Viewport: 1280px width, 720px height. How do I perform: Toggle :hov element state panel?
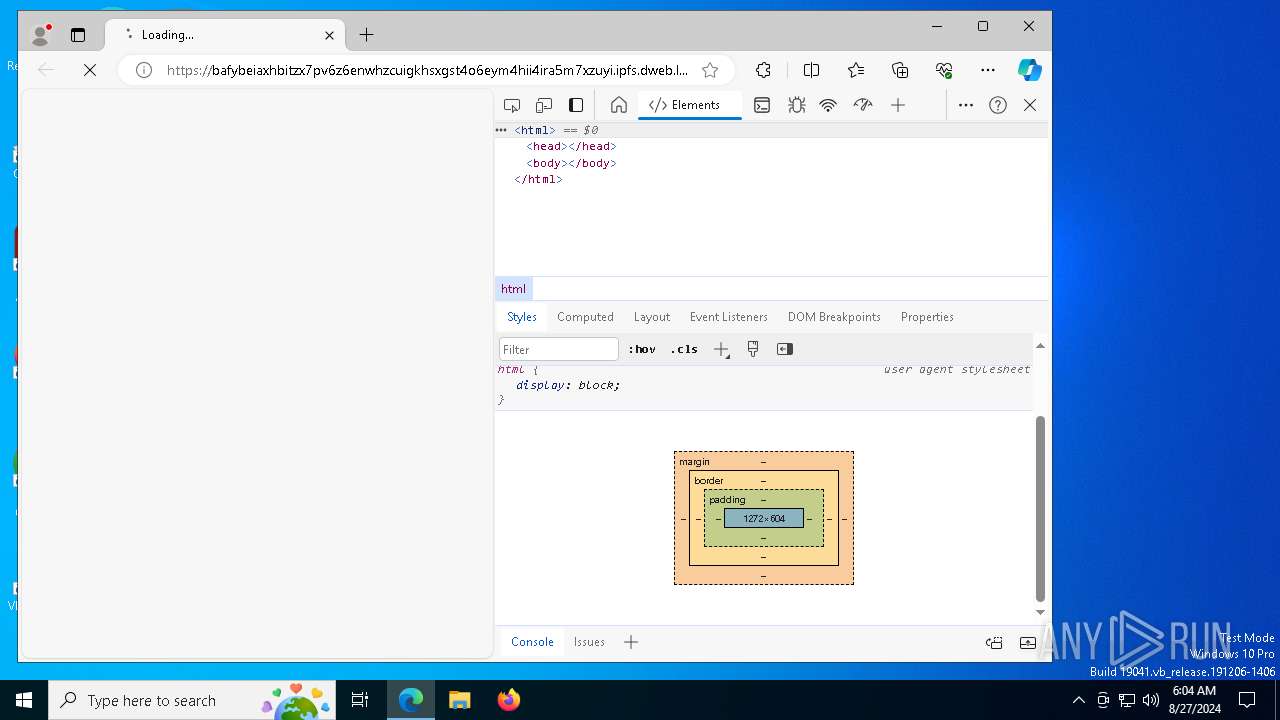[x=642, y=349]
